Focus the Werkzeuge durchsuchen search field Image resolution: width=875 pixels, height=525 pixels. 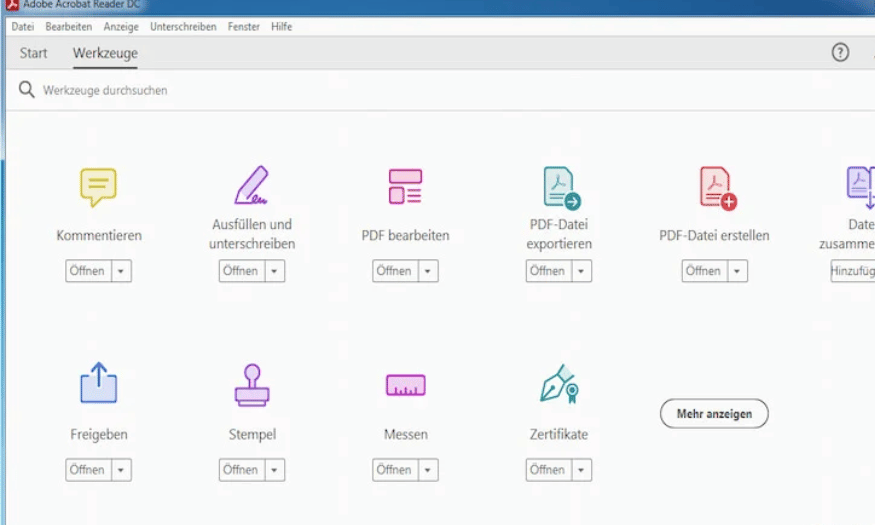tap(105, 90)
